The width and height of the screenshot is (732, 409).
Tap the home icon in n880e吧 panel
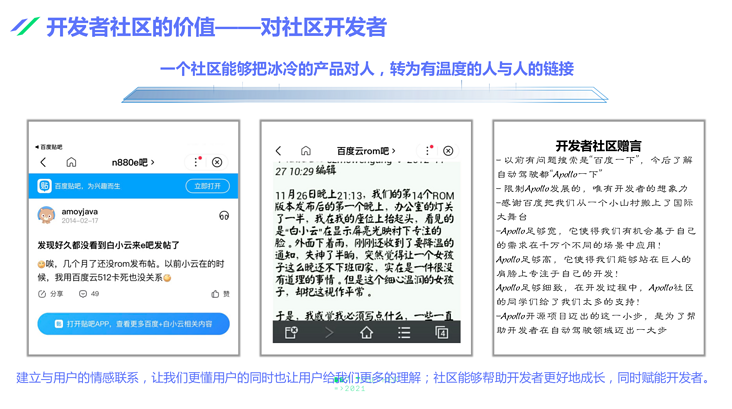pos(71,162)
